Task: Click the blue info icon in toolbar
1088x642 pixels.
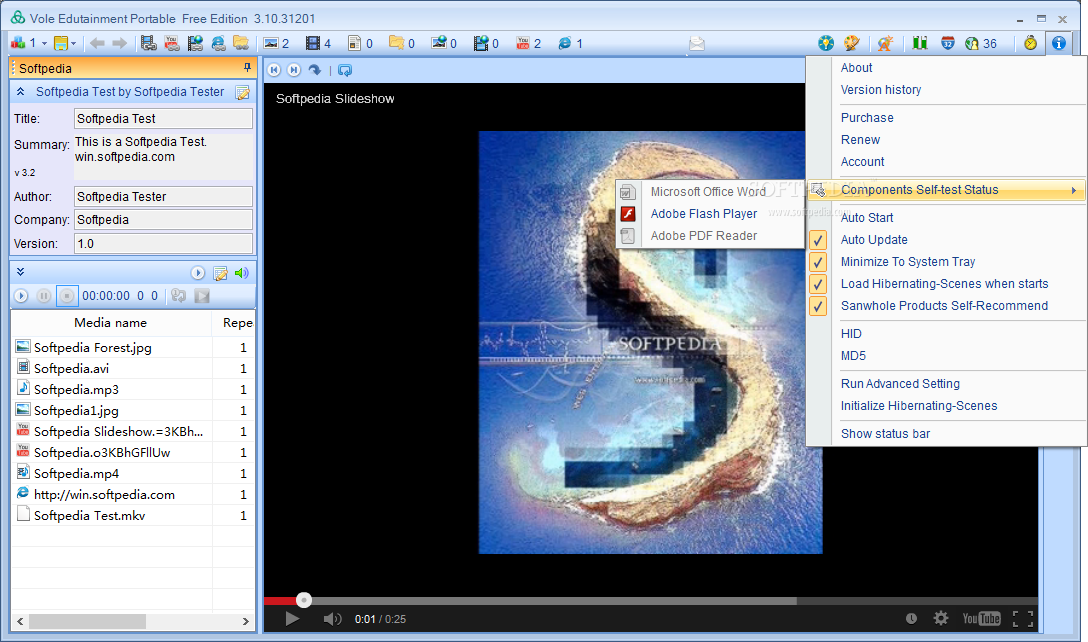Action: click(1058, 43)
